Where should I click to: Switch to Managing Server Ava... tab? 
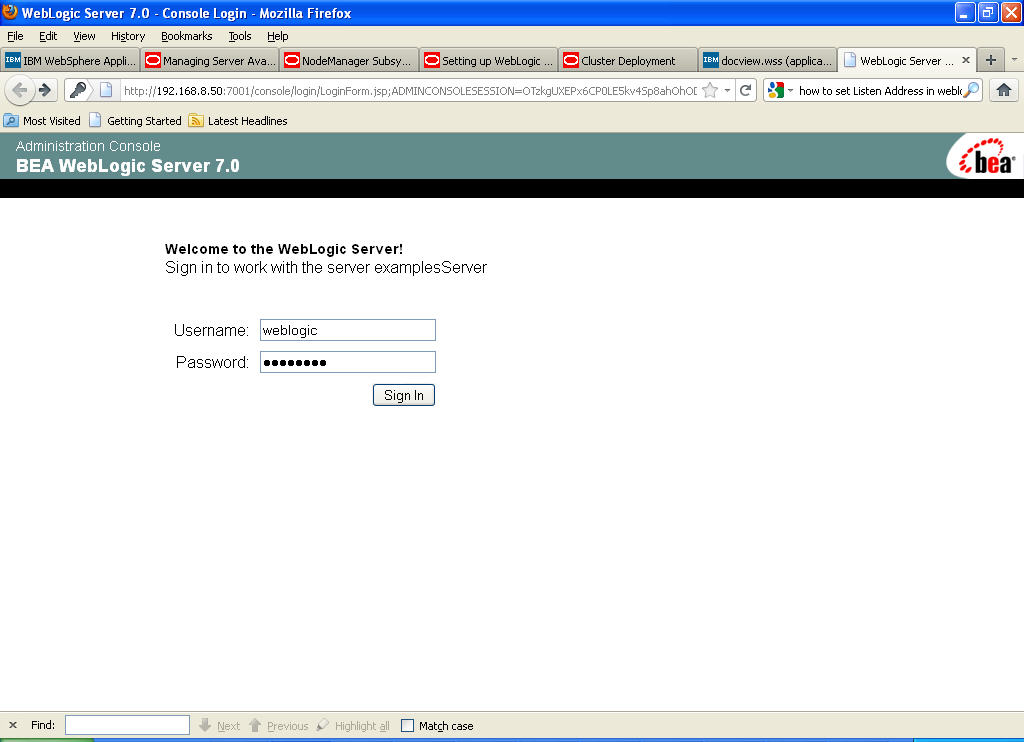click(210, 61)
